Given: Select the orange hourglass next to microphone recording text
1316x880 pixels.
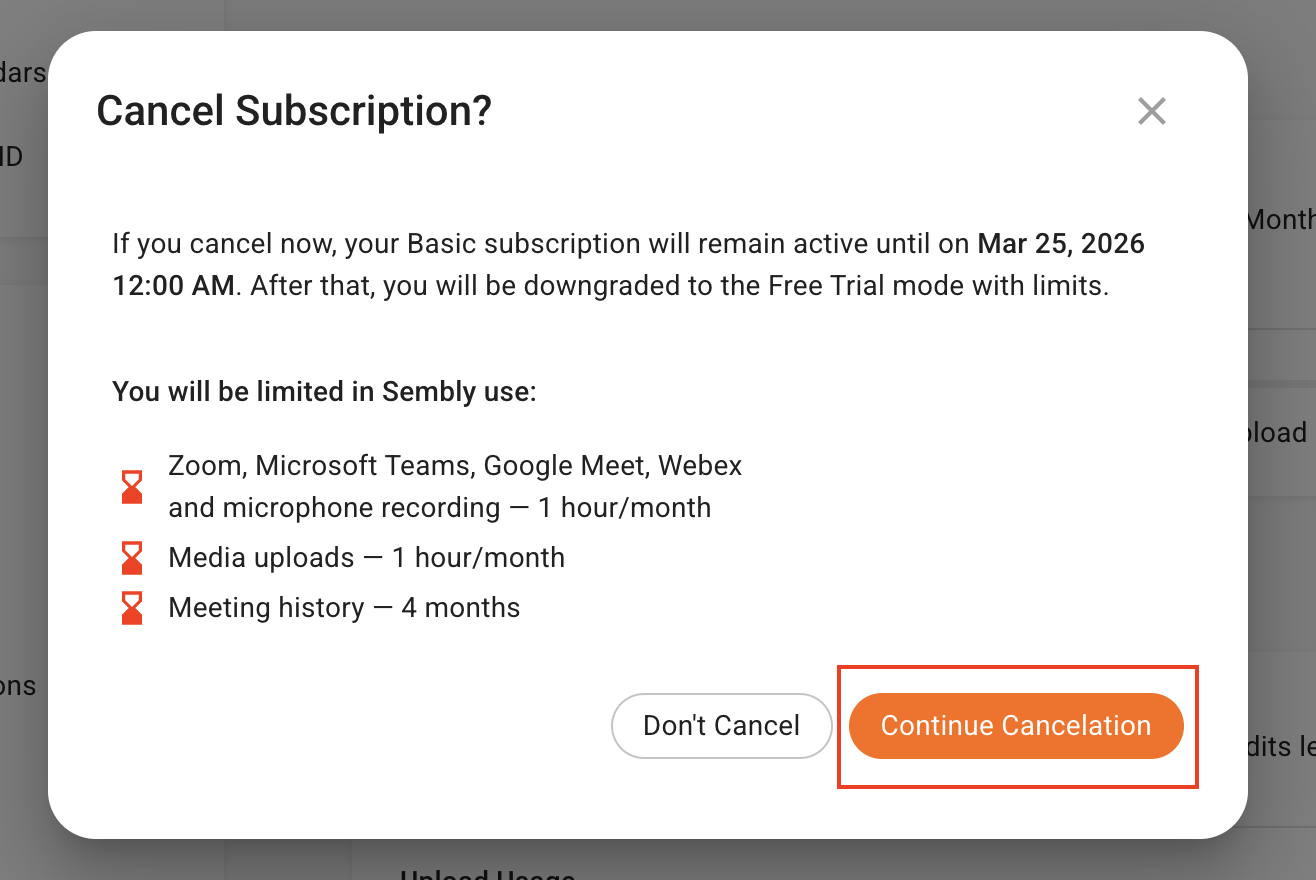Looking at the screenshot, I should point(130,486).
